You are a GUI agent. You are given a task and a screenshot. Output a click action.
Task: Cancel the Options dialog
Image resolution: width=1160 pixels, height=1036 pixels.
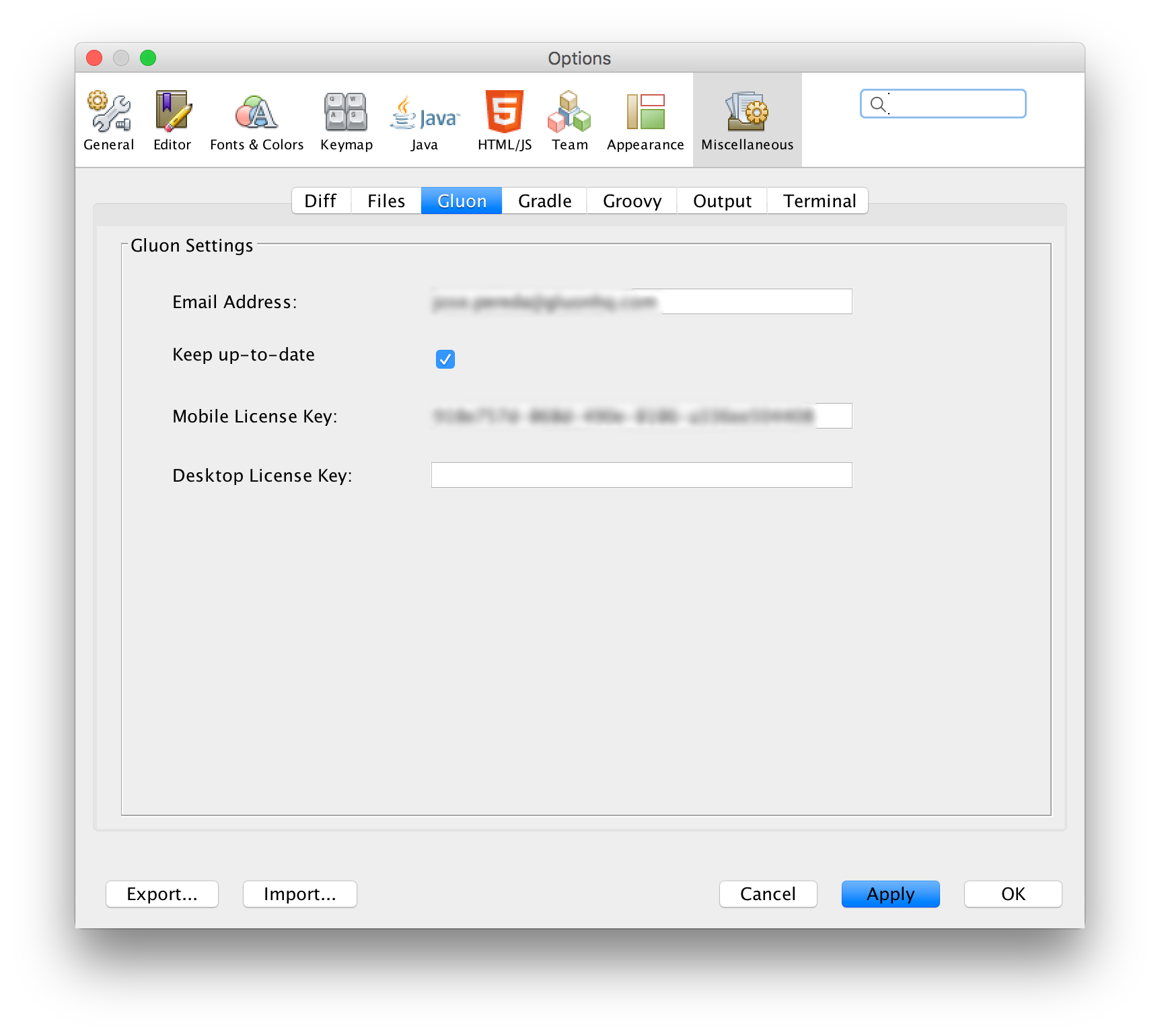(x=768, y=894)
